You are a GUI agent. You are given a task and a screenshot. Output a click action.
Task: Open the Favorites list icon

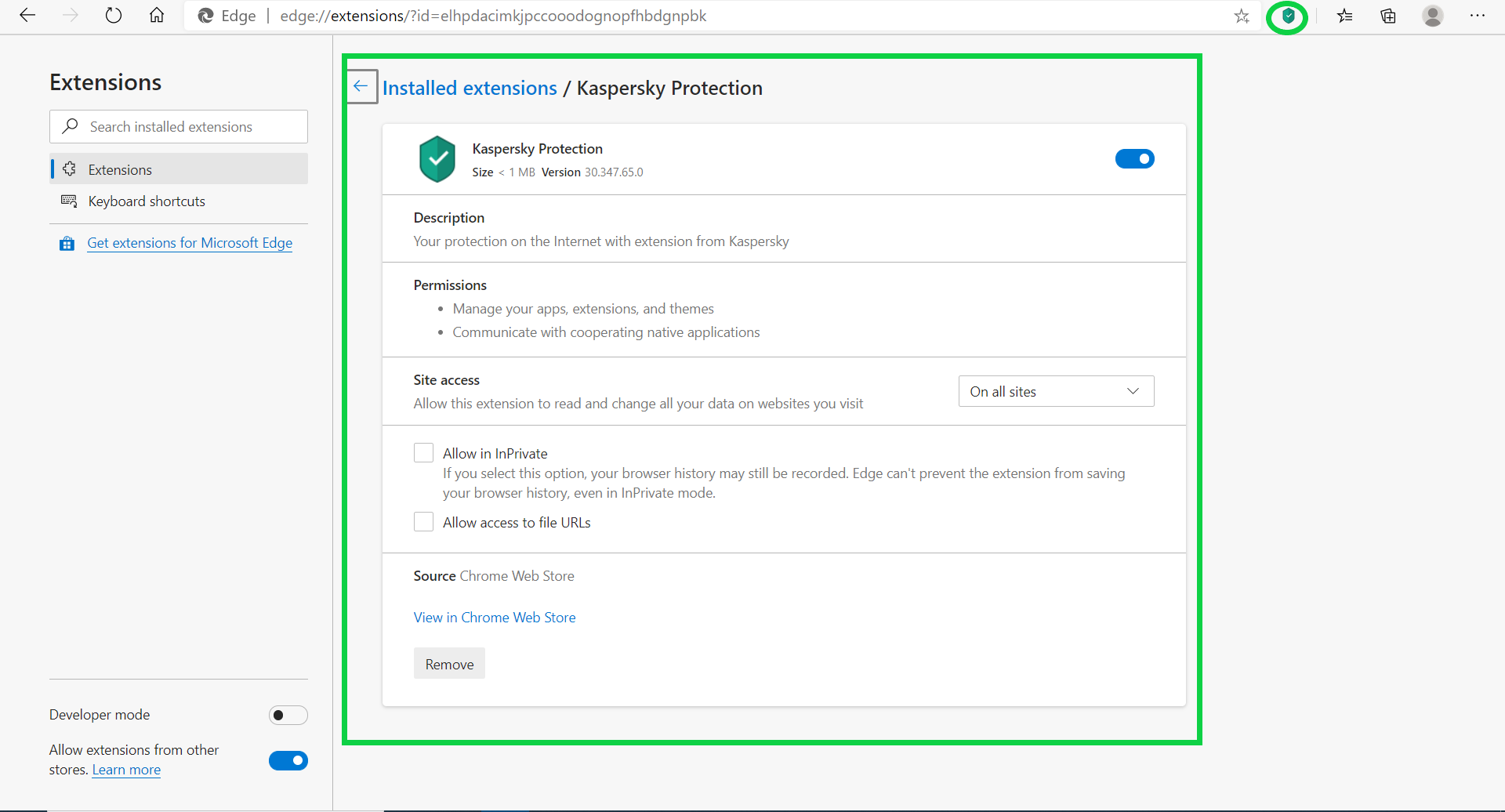(1345, 16)
